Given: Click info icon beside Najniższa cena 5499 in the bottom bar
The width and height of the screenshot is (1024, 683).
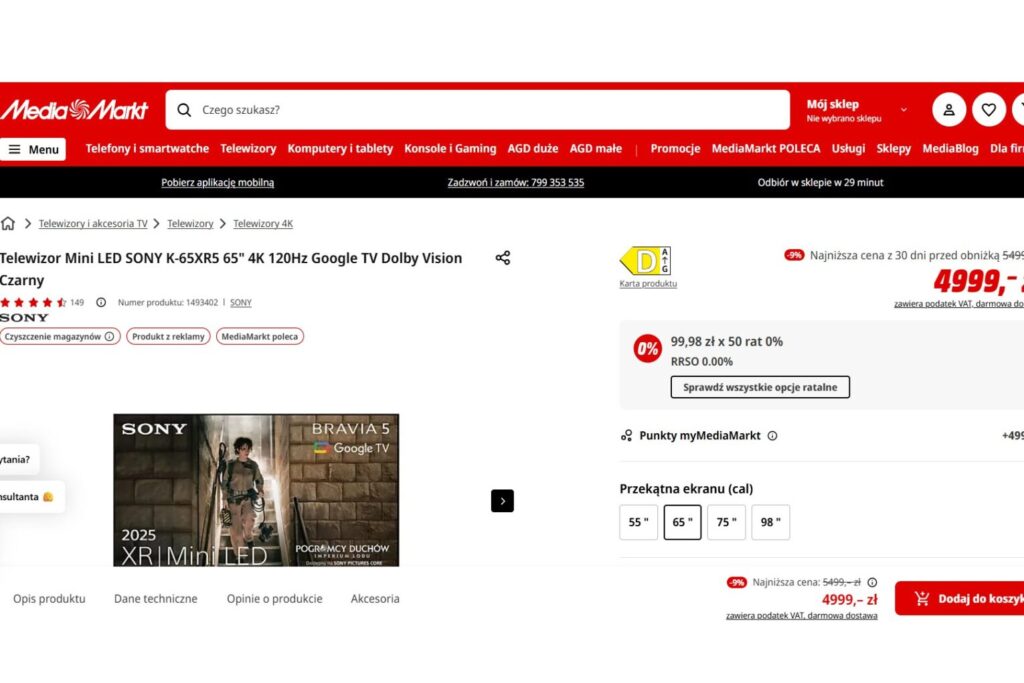Looking at the screenshot, I should (x=872, y=582).
